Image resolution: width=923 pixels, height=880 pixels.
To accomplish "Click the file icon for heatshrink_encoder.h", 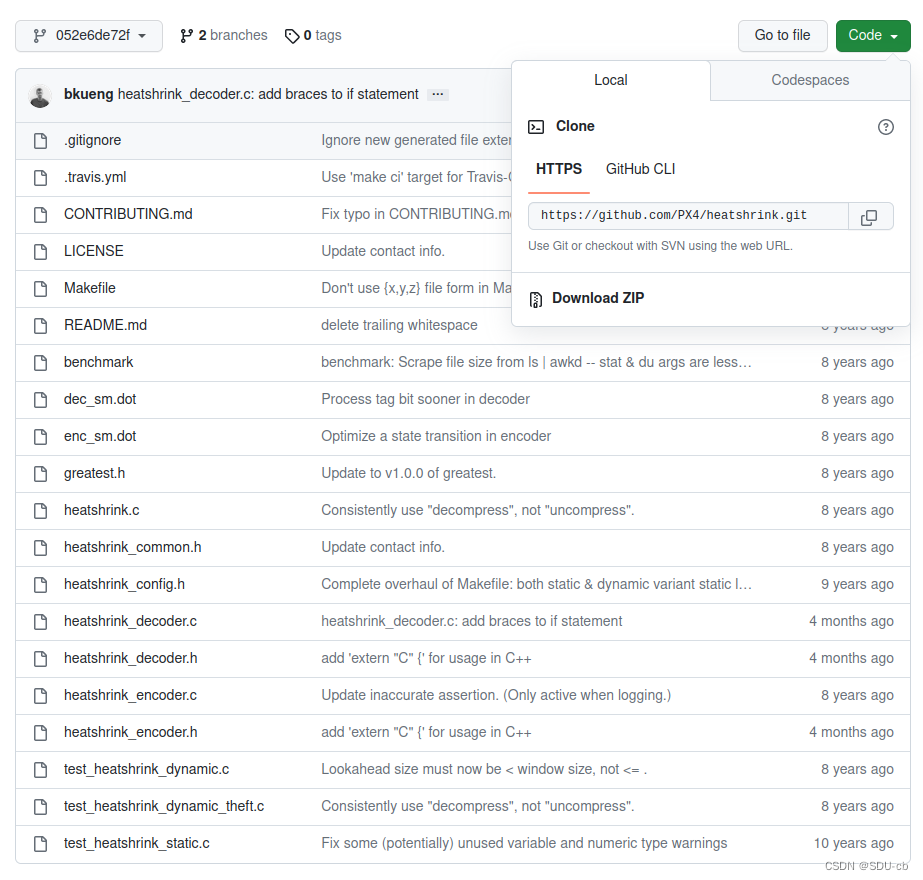I will 41,733.
